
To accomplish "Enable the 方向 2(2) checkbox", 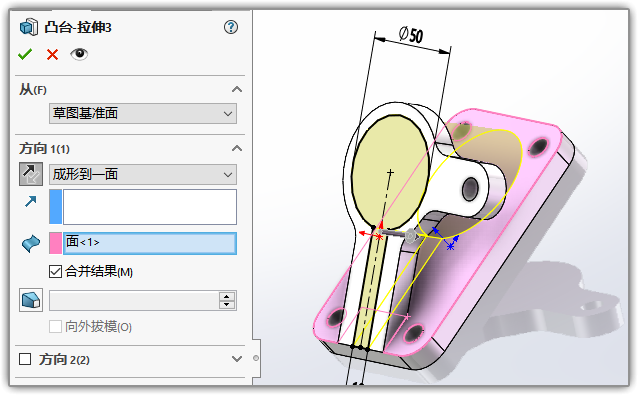I will [25, 359].
